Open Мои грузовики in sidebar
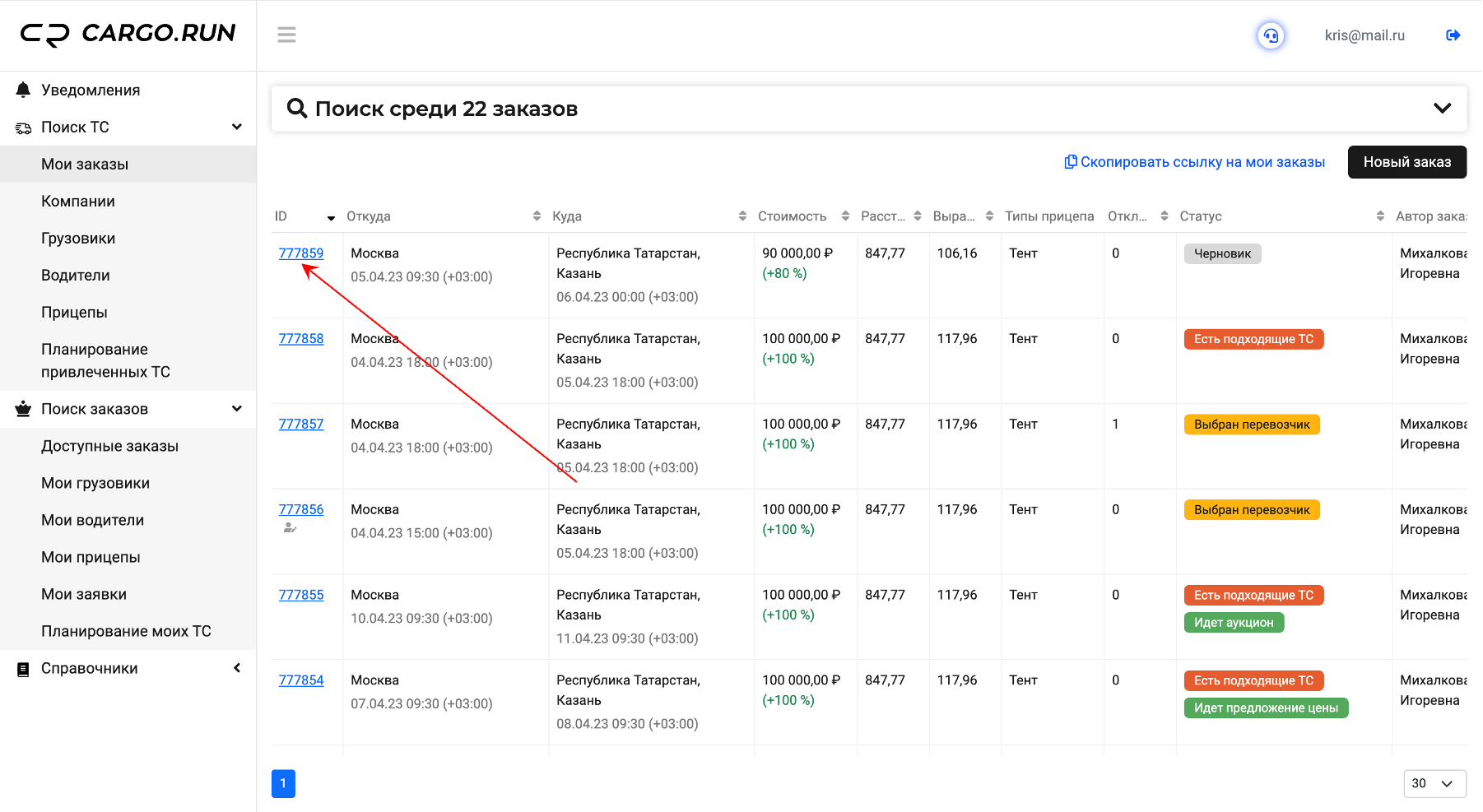The height and width of the screenshot is (812, 1483). tap(128, 483)
